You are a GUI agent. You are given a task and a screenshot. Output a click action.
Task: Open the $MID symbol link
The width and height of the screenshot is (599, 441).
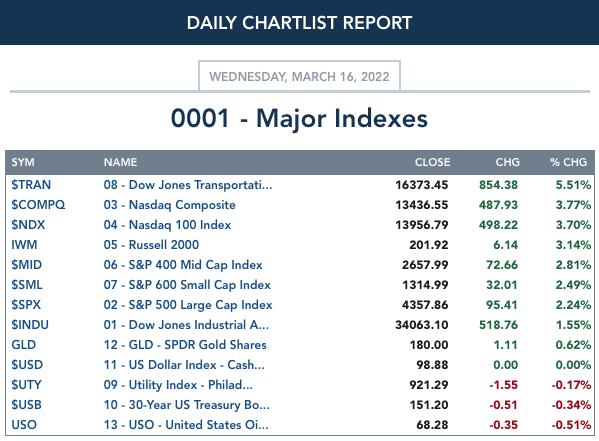[26, 265]
